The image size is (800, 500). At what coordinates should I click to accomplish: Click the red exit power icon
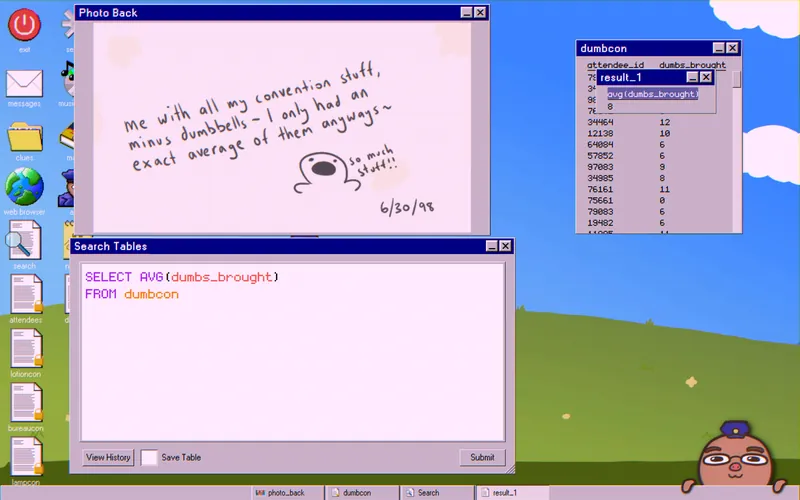[x=24, y=24]
